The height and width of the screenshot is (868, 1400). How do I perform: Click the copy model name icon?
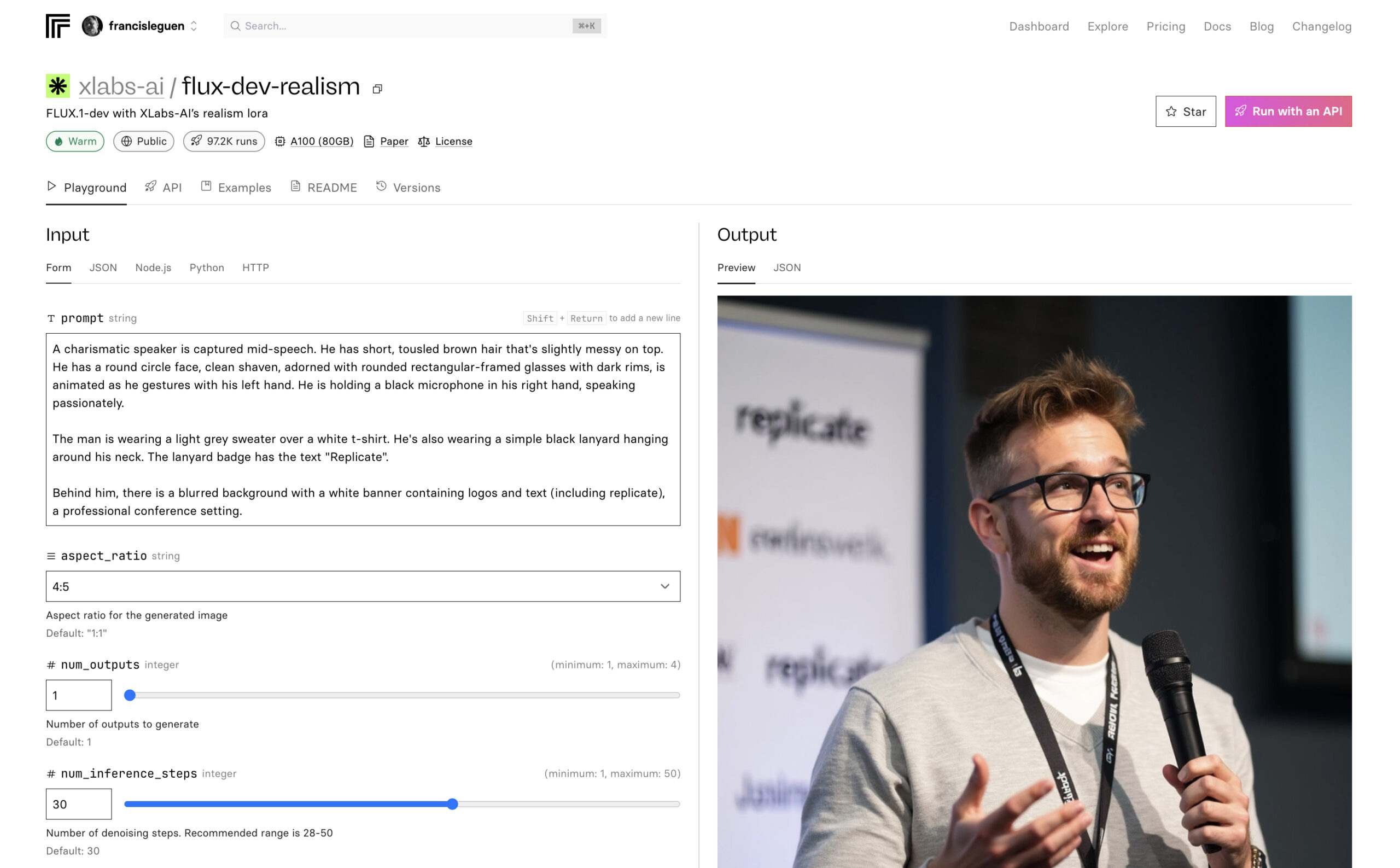click(377, 89)
